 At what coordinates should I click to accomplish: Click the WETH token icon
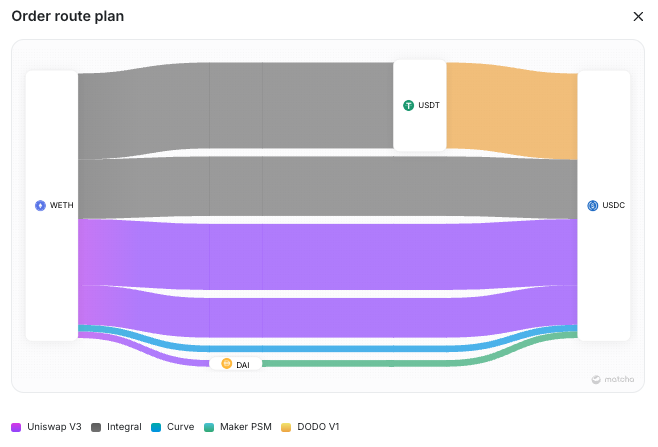41,206
